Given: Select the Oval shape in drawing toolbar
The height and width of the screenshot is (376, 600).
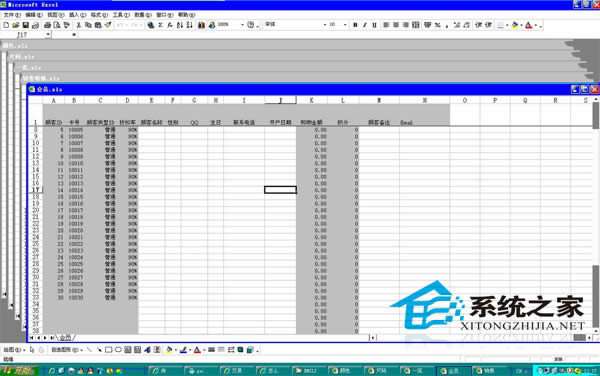Looking at the screenshot, I should click(118, 350).
